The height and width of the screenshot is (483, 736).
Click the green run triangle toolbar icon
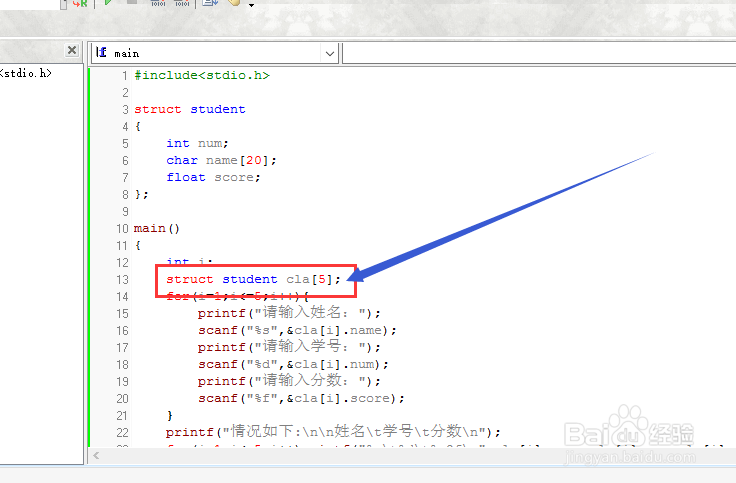(x=108, y=2)
